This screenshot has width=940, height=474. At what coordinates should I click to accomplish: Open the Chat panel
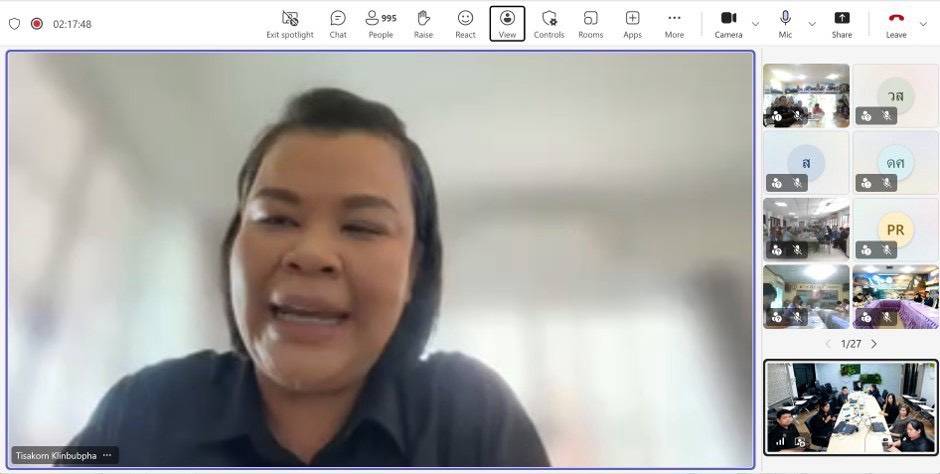click(338, 25)
